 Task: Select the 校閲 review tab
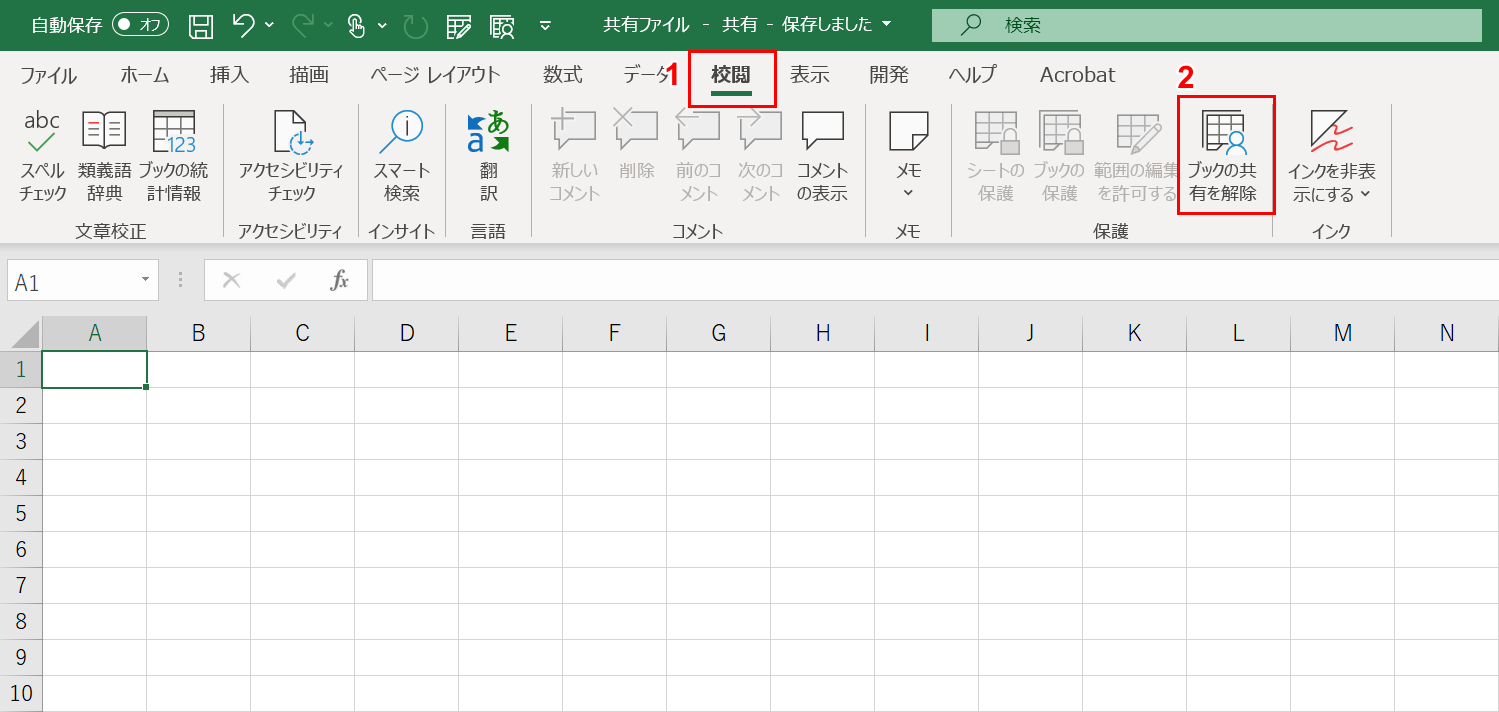731,75
